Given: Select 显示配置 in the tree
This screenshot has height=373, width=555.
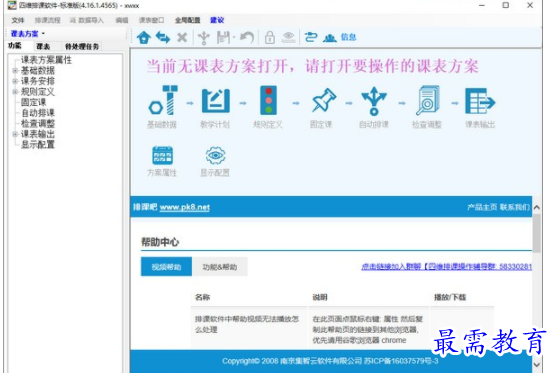Looking at the screenshot, I should point(38,145).
